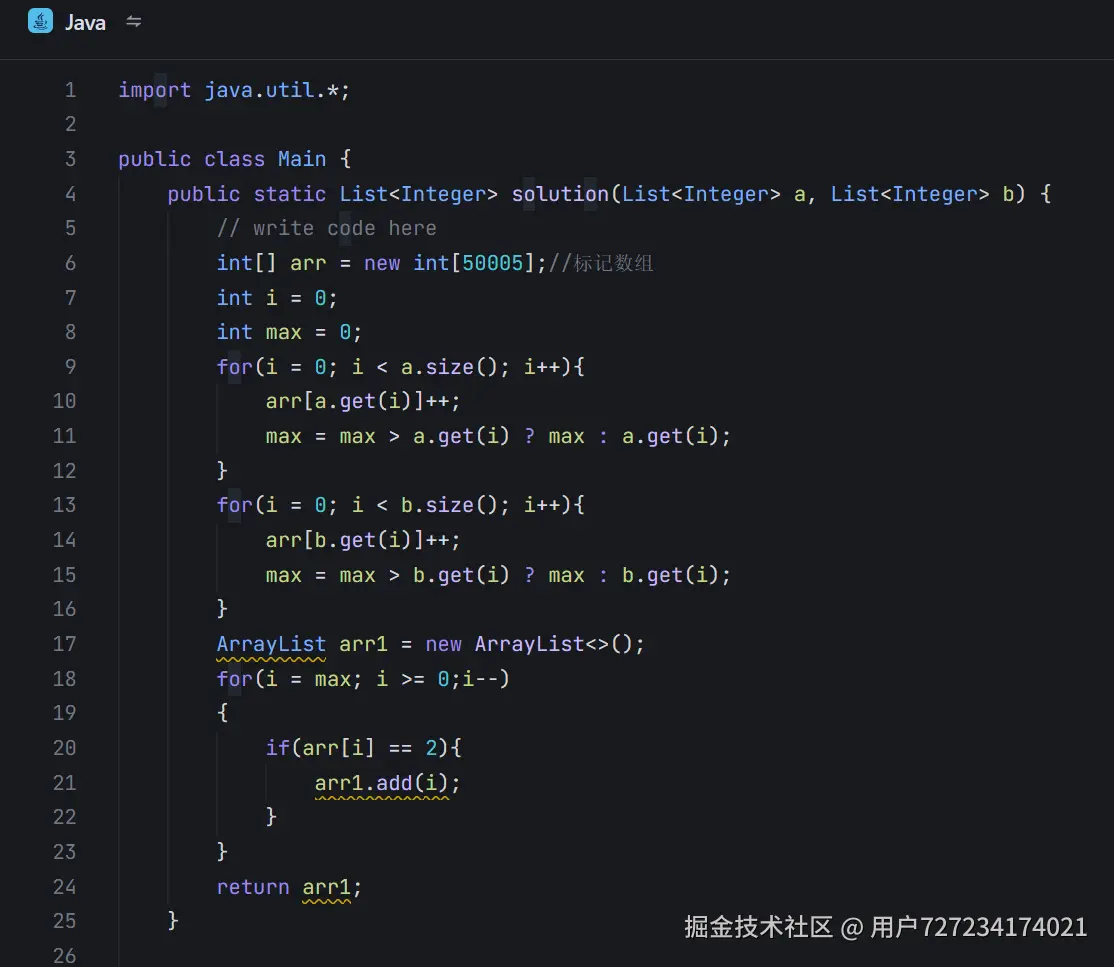Click 'if(arr[i] == 2){' condition
The image size is (1114, 967).
(364, 748)
